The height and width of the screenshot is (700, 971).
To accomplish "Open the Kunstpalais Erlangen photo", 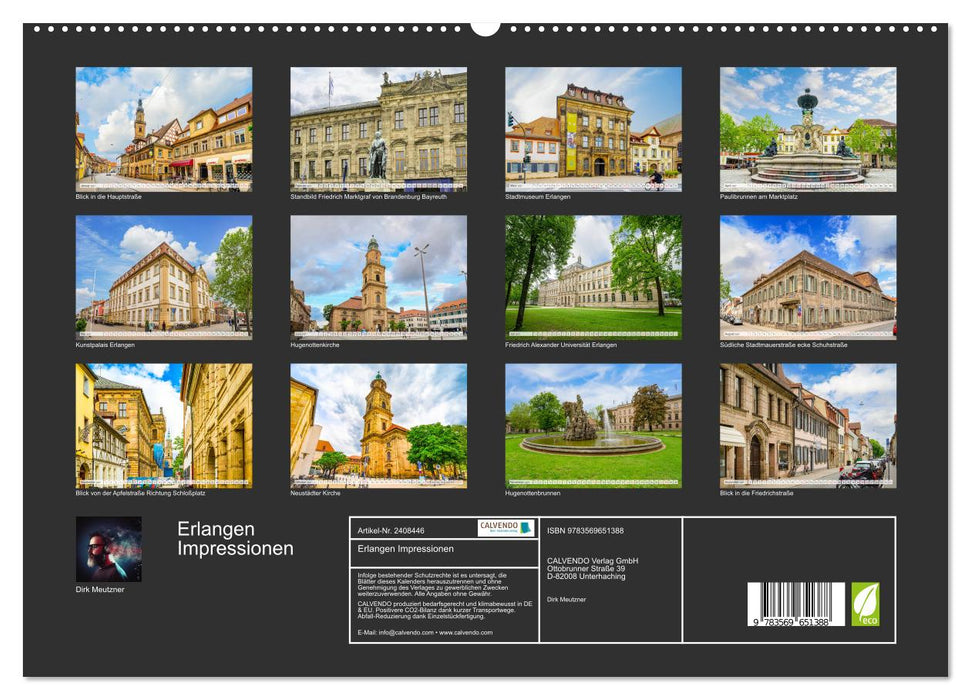I will coord(163,277).
